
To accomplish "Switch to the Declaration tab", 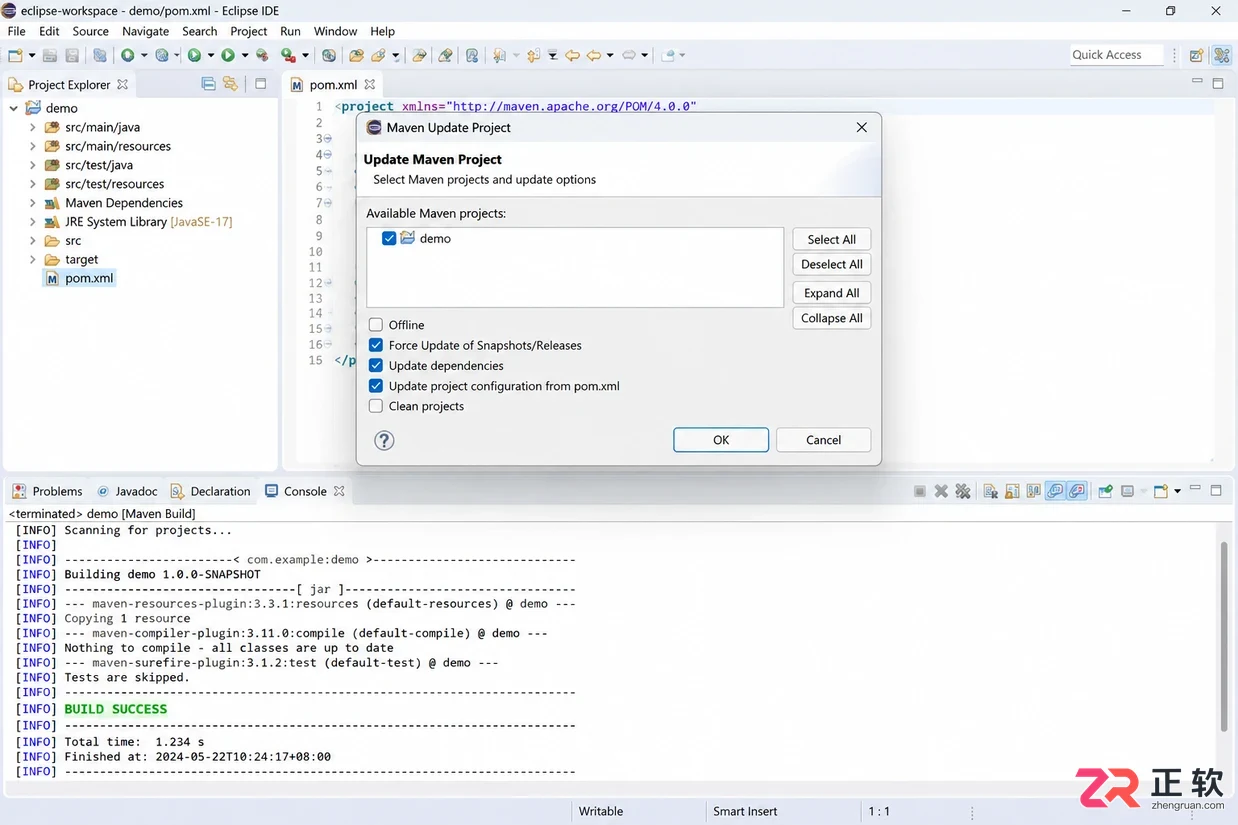I will pyautogui.click(x=210, y=491).
